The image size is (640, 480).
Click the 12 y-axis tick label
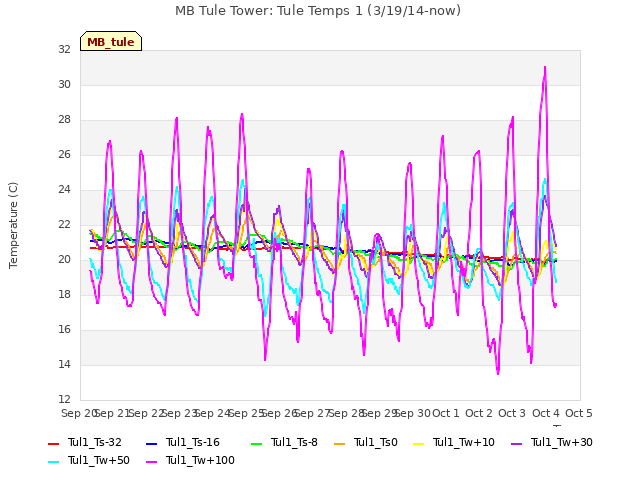(64, 399)
